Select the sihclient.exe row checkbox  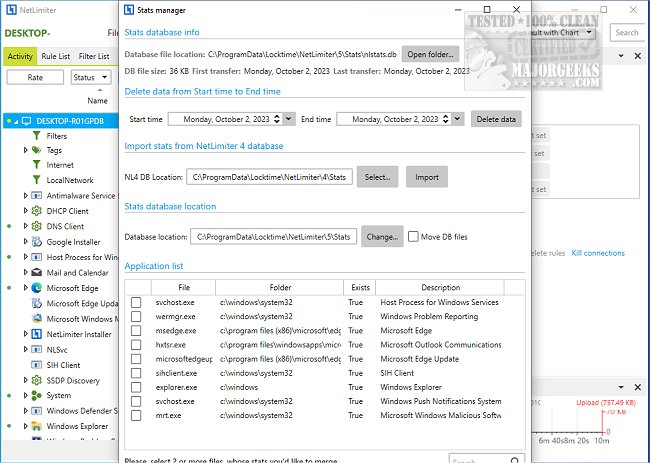(x=136, y=373)
